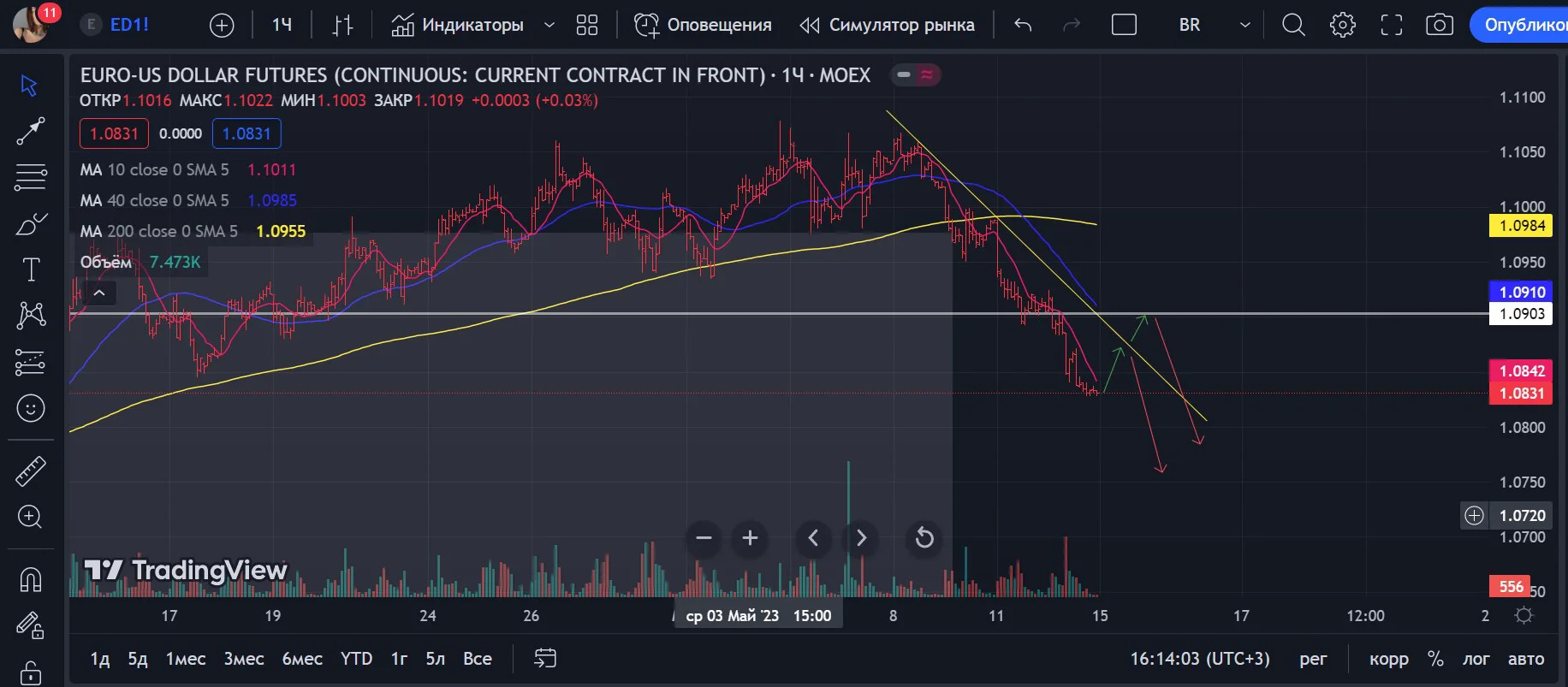Image resolution: width=1568 pixels, height=687 pixels.
Task: Zoom out the chart with minus
Action: [x=704, y=538]
